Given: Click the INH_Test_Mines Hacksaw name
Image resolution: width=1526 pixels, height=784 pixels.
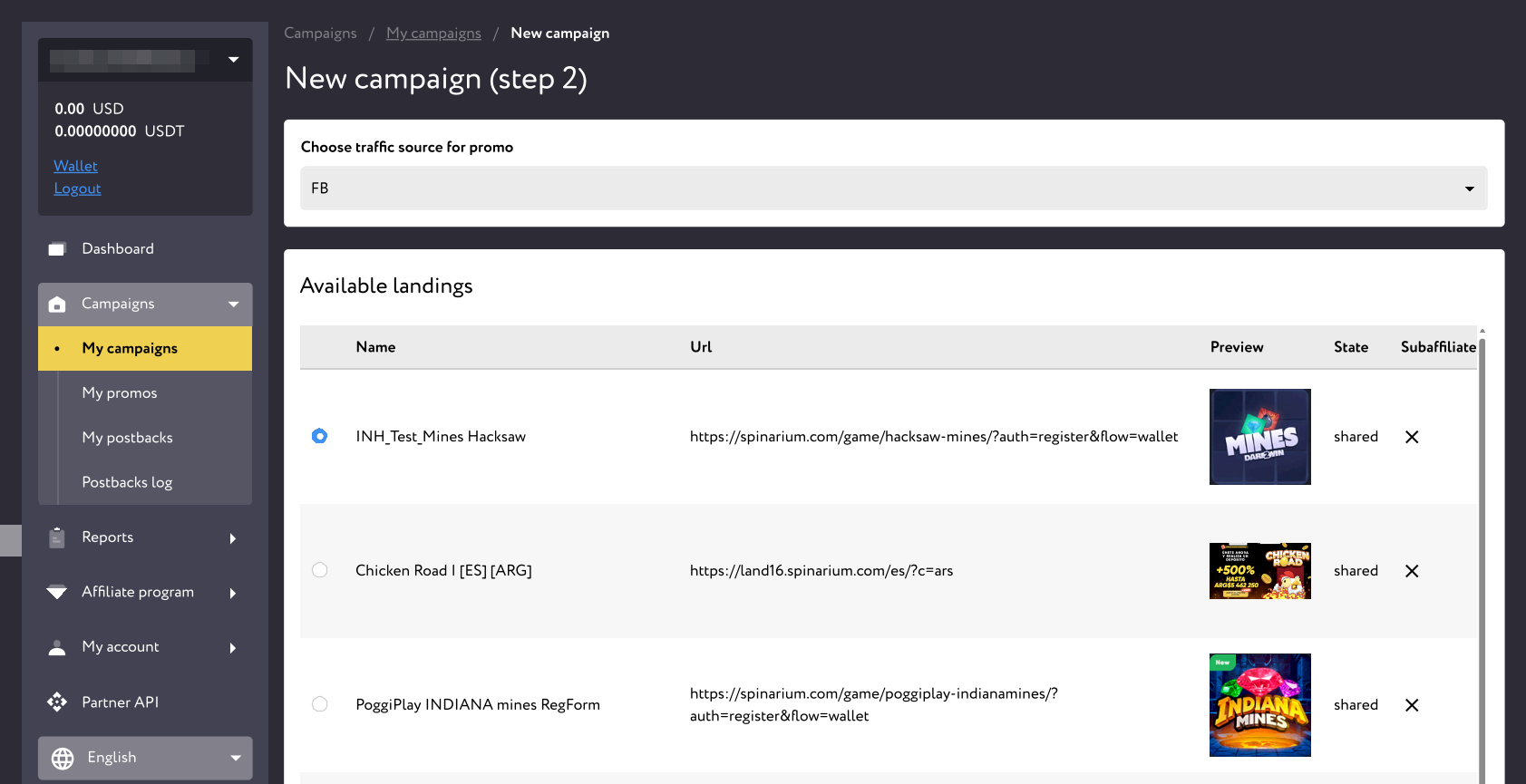Looking at the screenshot, I should click(x=441, y=437).
